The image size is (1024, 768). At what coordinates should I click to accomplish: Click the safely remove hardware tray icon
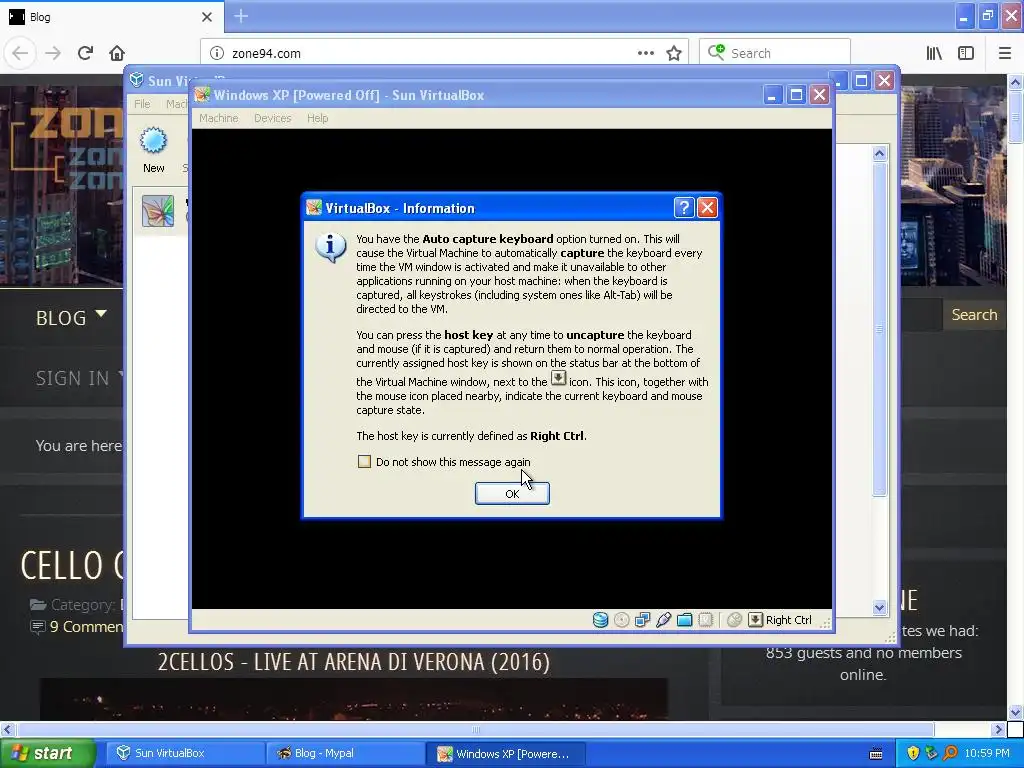[931, 754]
